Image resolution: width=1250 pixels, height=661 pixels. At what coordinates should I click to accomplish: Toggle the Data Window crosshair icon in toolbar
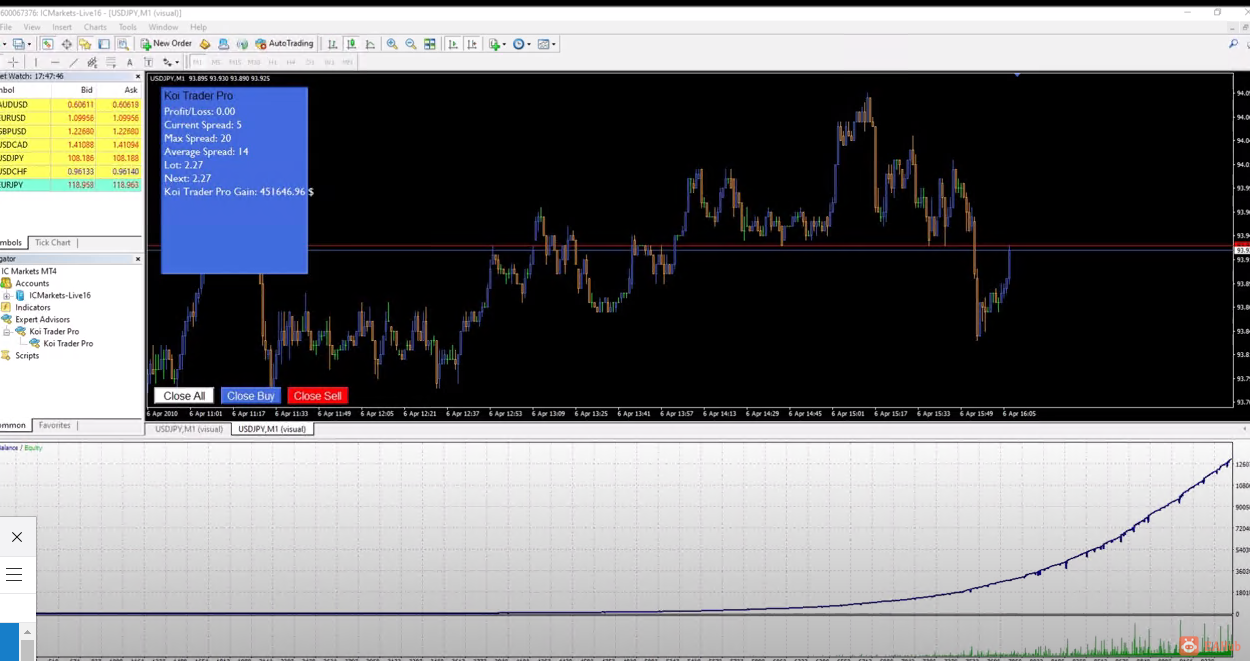tap(66, 44)
